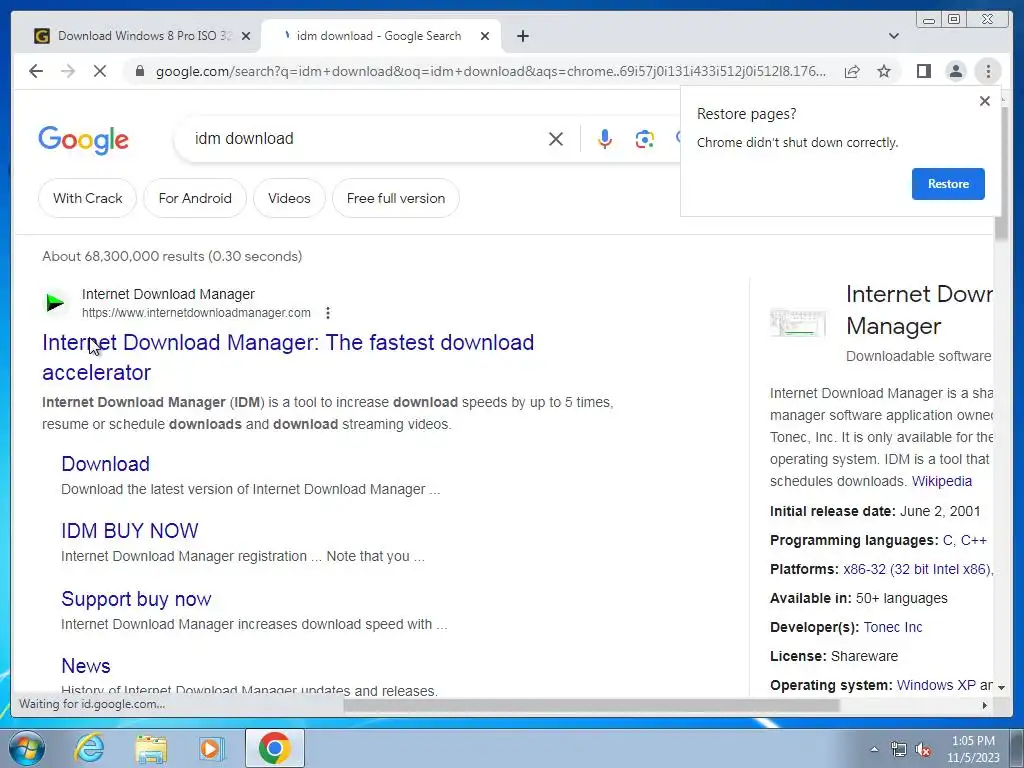View site information via lock icon
The width and height of the screenshot is (1024, 768).
(139, 71)
